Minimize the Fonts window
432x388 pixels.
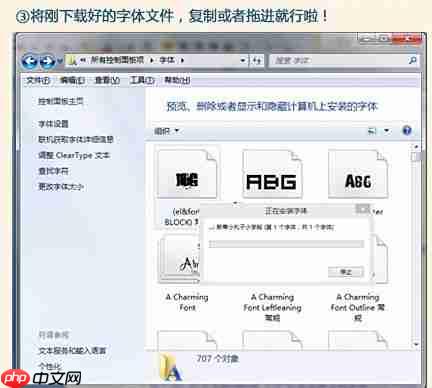pos(367,38)
